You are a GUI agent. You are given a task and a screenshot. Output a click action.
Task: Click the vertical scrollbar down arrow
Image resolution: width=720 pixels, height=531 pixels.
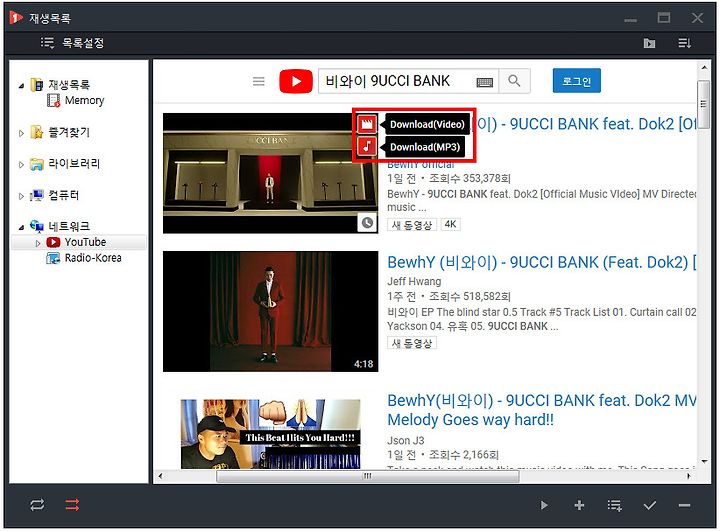pos(704,461)
